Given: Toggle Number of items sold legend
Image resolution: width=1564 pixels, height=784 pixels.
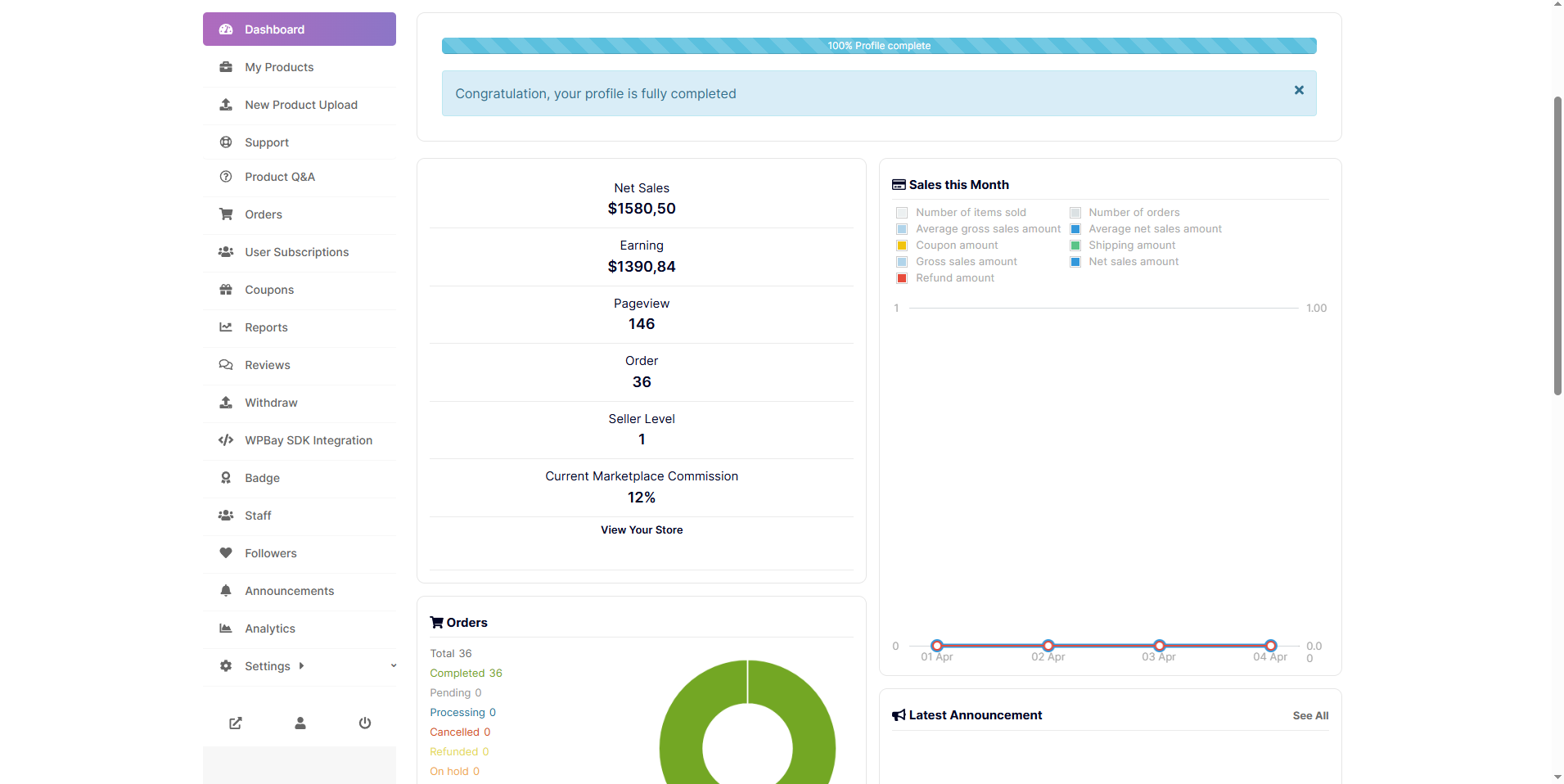Looking at the screenshot, I should 961,213.
